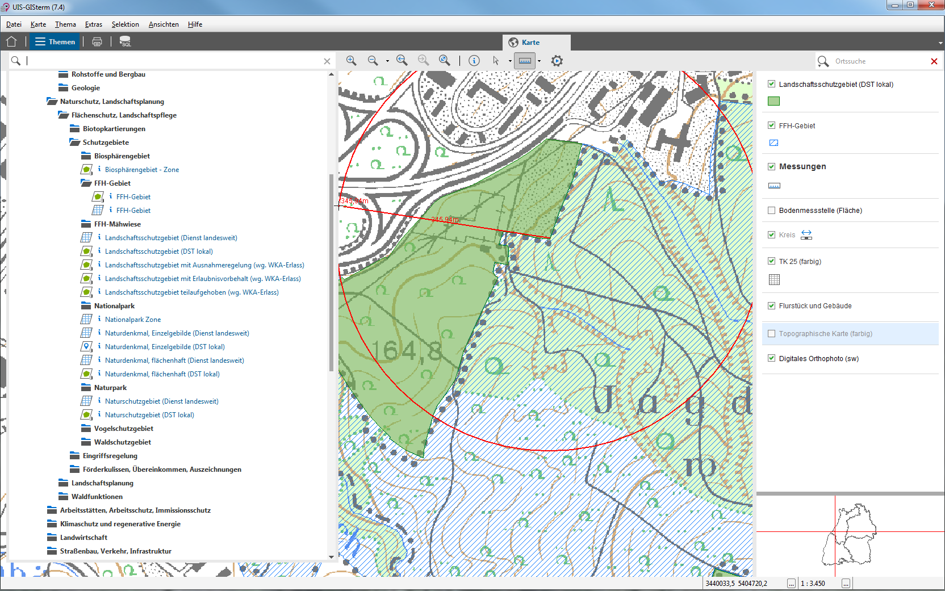
Task: Select Naturschutzgebiet (Dienst landesweit) layer link
Action: click(x=162, y=401)
